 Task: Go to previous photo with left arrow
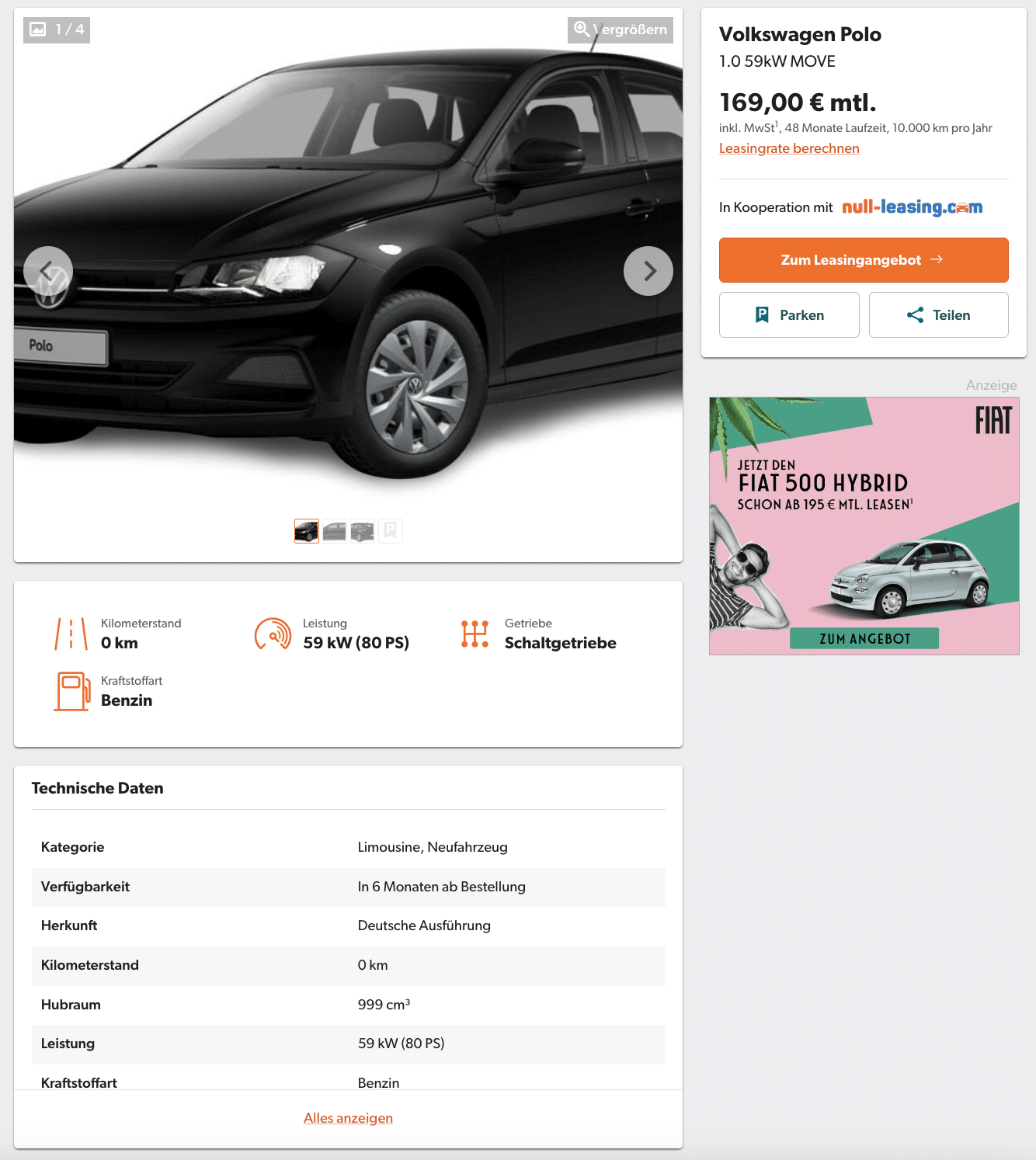point(48,271)
